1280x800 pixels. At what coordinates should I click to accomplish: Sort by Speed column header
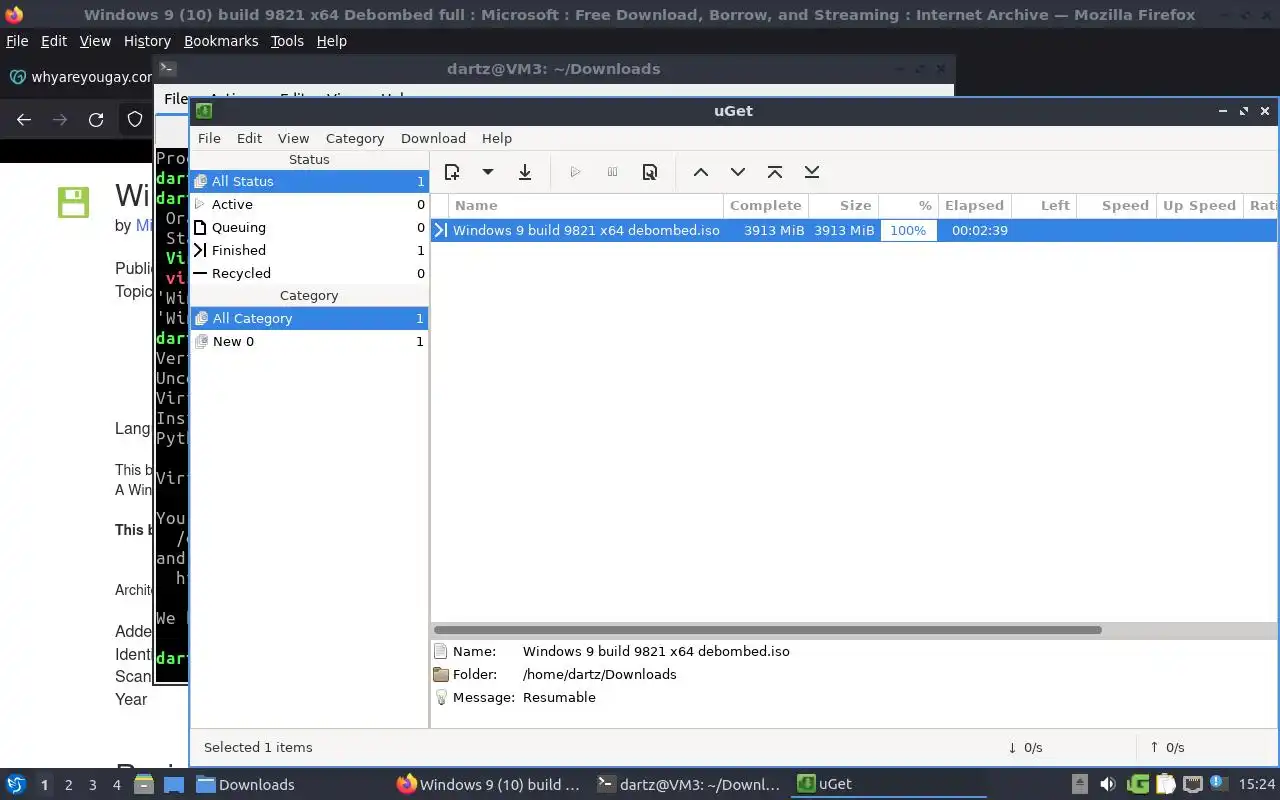[x=1116, y=205]
